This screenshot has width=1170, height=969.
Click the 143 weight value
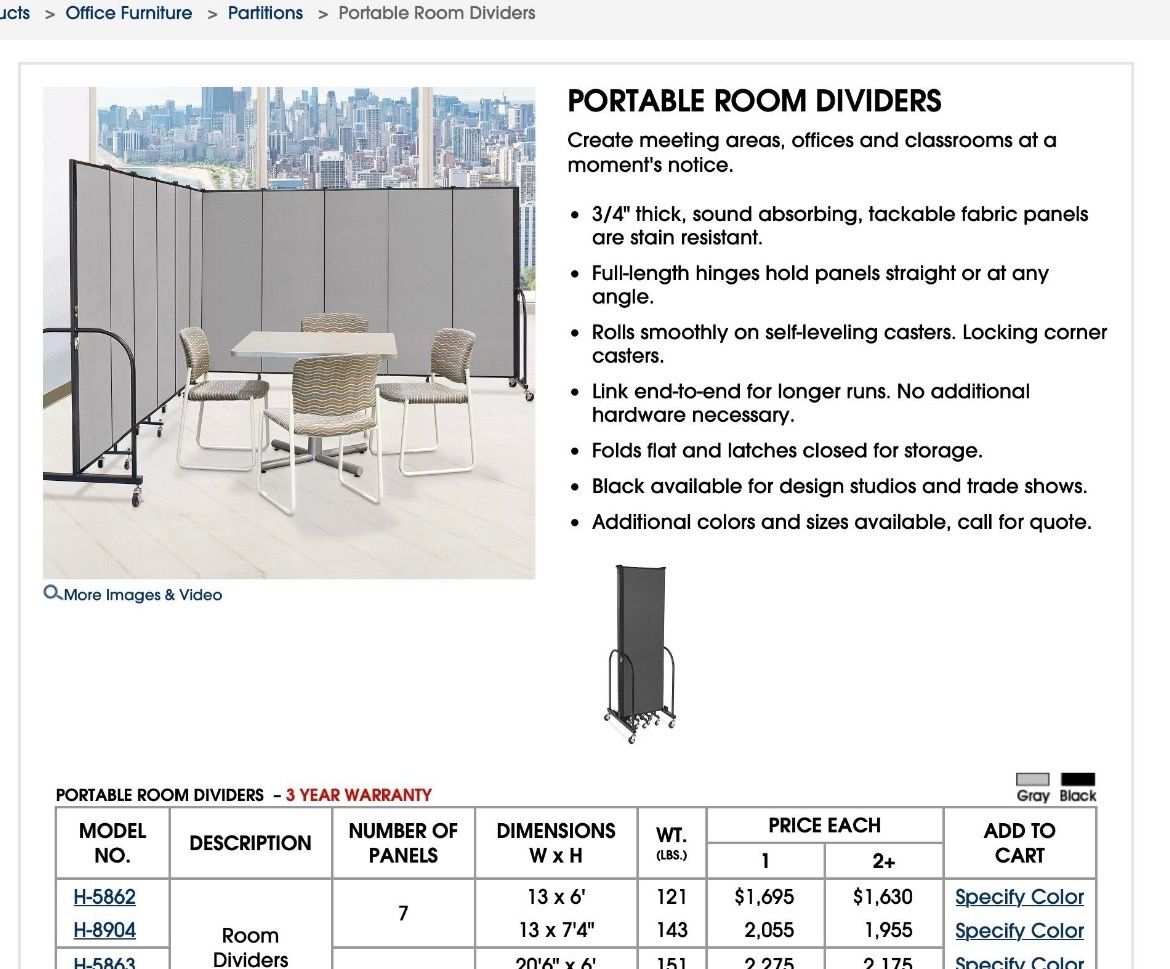point(672,930)
